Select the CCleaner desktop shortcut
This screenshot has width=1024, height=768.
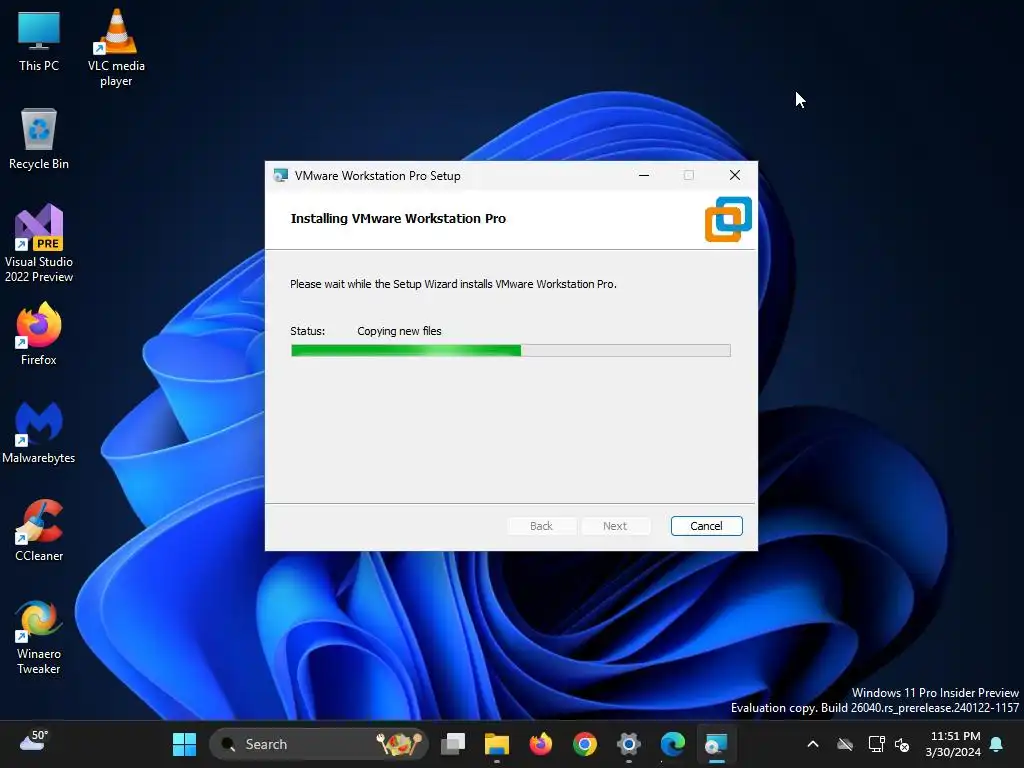[x=39, y=530]
